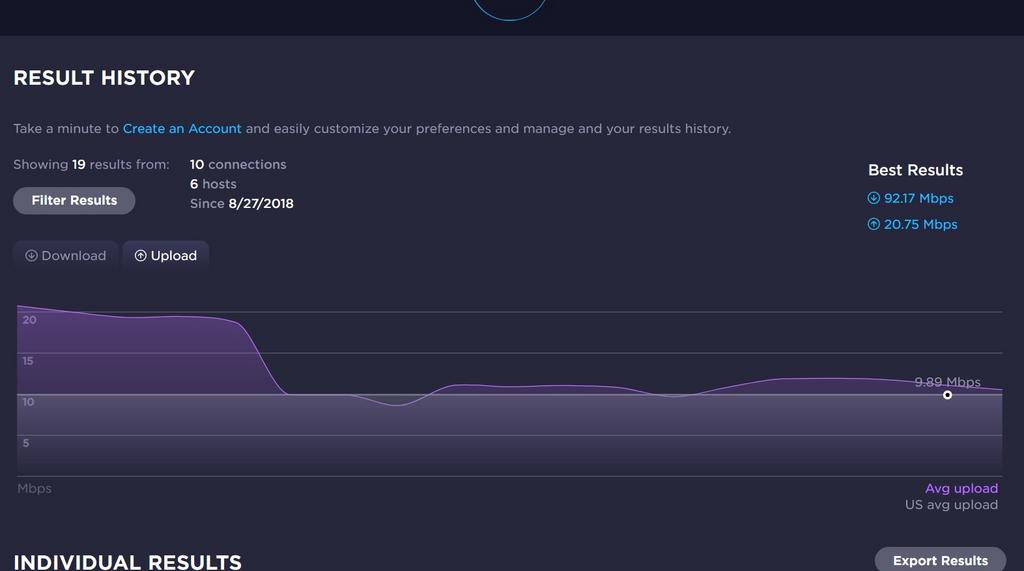1024x571 pixels.
Task: Click the 15 axis label on chart
Action: pos(27,361)
